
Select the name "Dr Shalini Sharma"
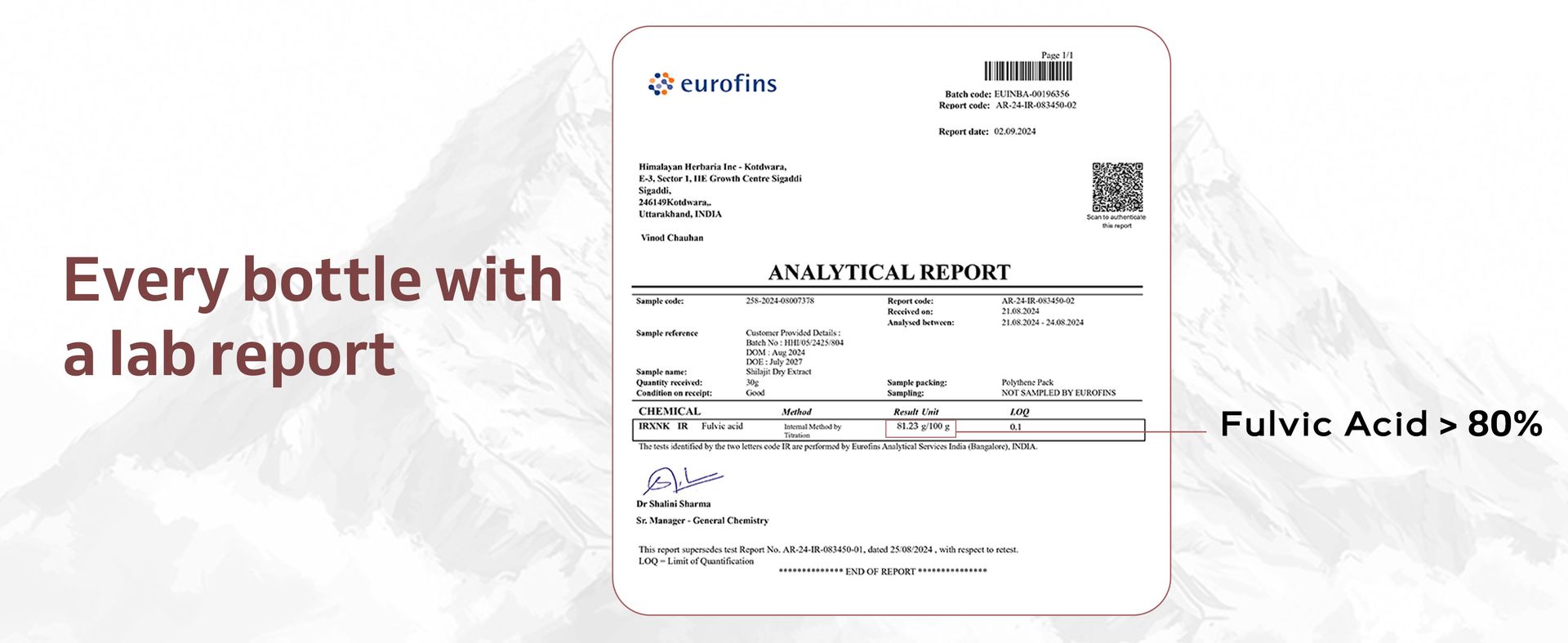674,504
